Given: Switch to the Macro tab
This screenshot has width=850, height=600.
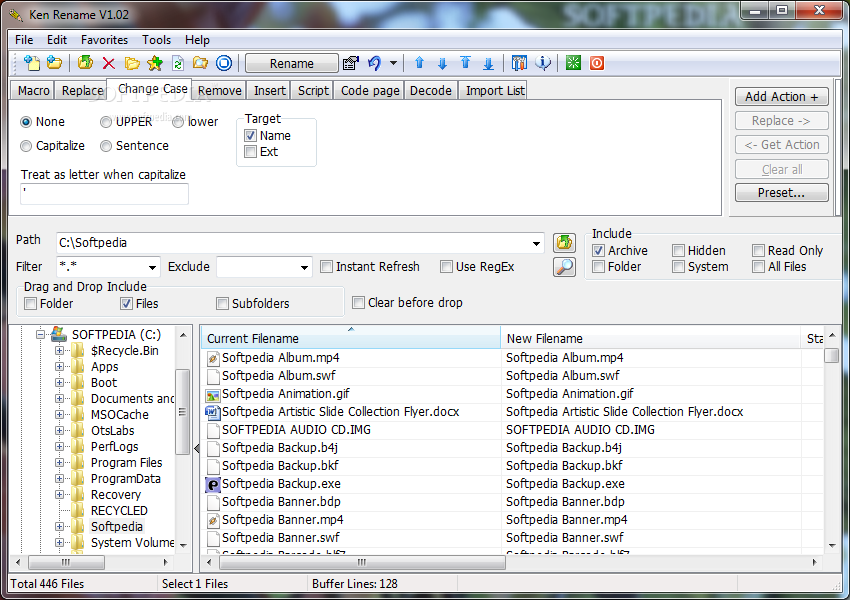Looking at the screenshot, I should coord(33,91).
